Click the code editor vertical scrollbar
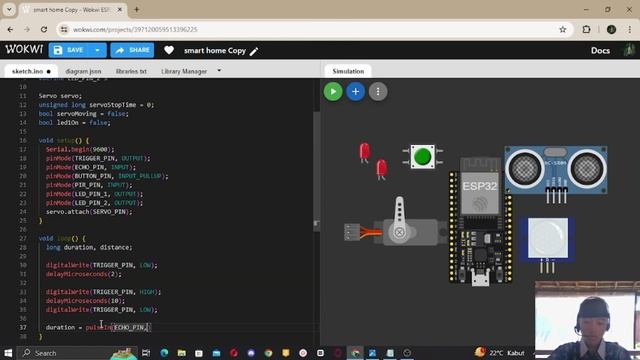This screenshot has height=360, width=640. pos(317,171)
